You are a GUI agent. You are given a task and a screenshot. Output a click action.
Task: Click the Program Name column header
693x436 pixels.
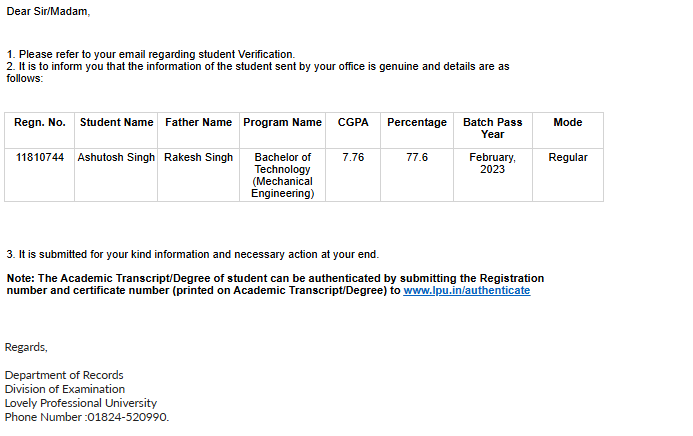pos(282,123)
